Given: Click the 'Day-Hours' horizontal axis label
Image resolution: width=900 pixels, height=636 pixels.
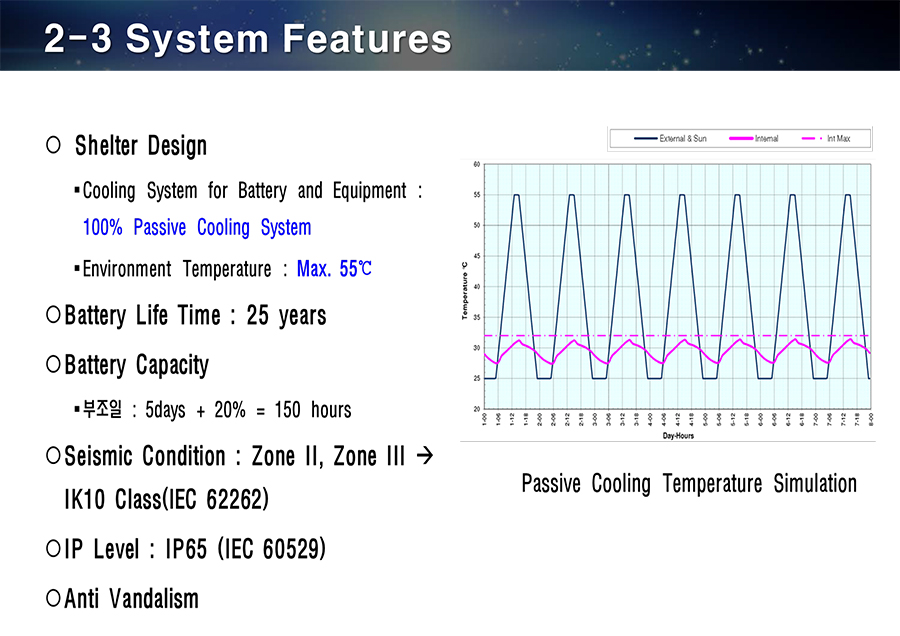Looking at the screenshot, I should 678,436.
